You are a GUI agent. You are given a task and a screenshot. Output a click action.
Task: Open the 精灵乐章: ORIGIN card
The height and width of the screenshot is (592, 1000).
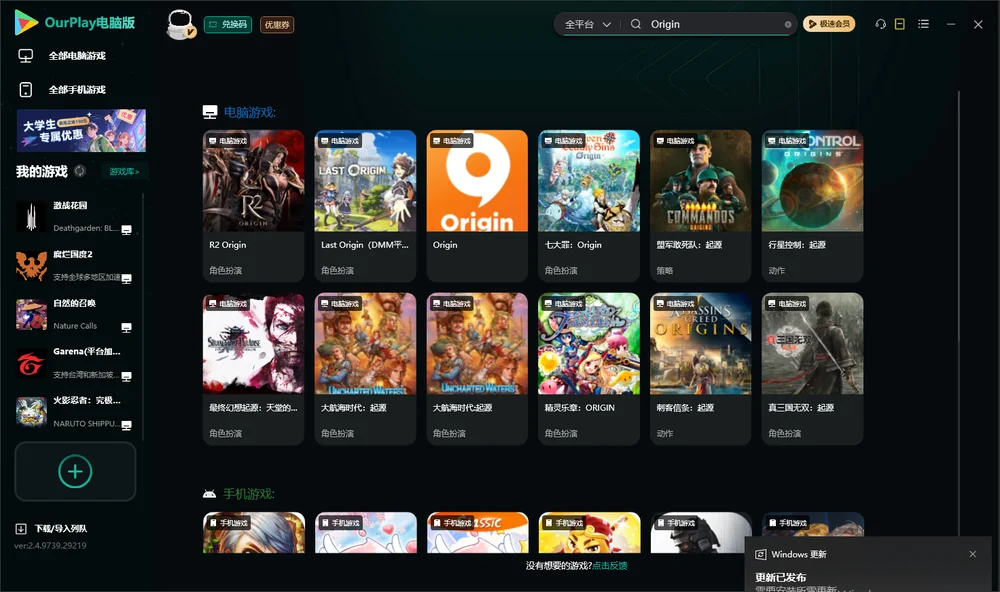[x=589, y=368]
